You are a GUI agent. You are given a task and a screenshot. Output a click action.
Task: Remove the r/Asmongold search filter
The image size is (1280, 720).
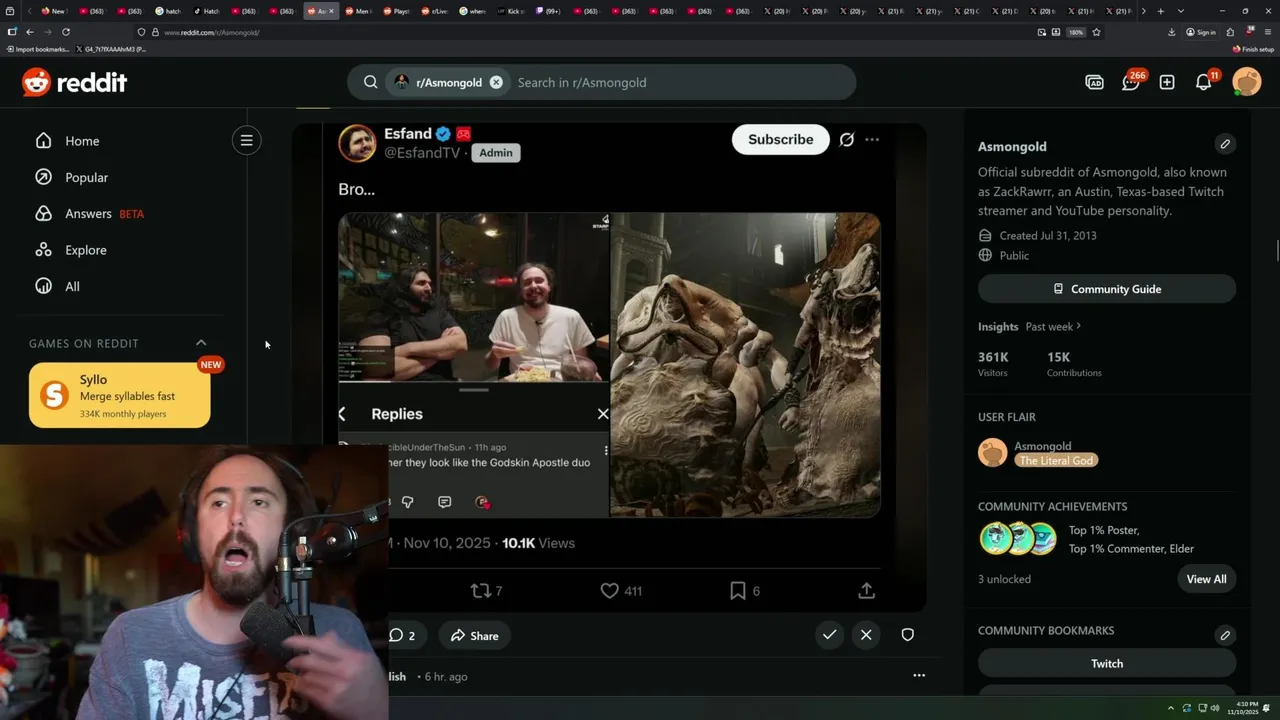coord(496,83)
